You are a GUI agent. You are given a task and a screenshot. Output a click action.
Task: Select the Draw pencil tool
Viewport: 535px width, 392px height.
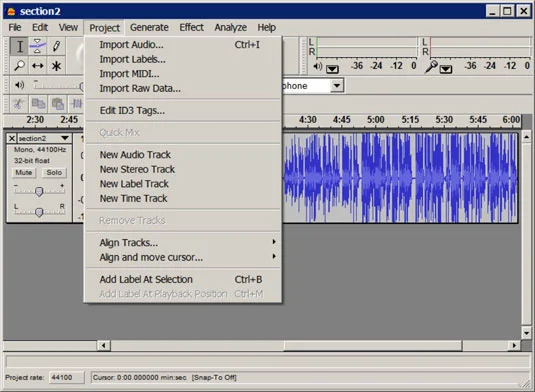[56, 46]
